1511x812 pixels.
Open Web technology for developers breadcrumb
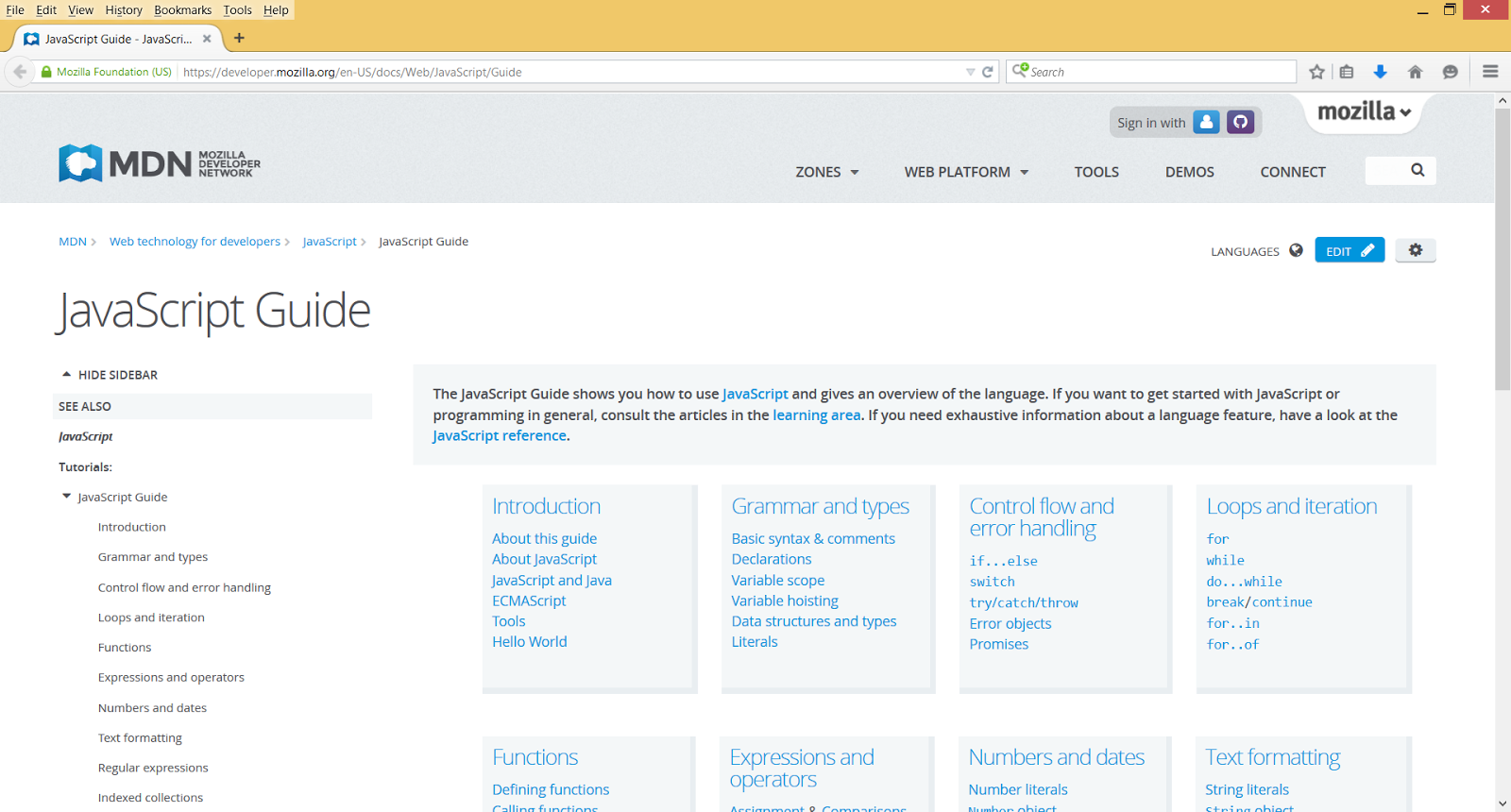point(195,242)
